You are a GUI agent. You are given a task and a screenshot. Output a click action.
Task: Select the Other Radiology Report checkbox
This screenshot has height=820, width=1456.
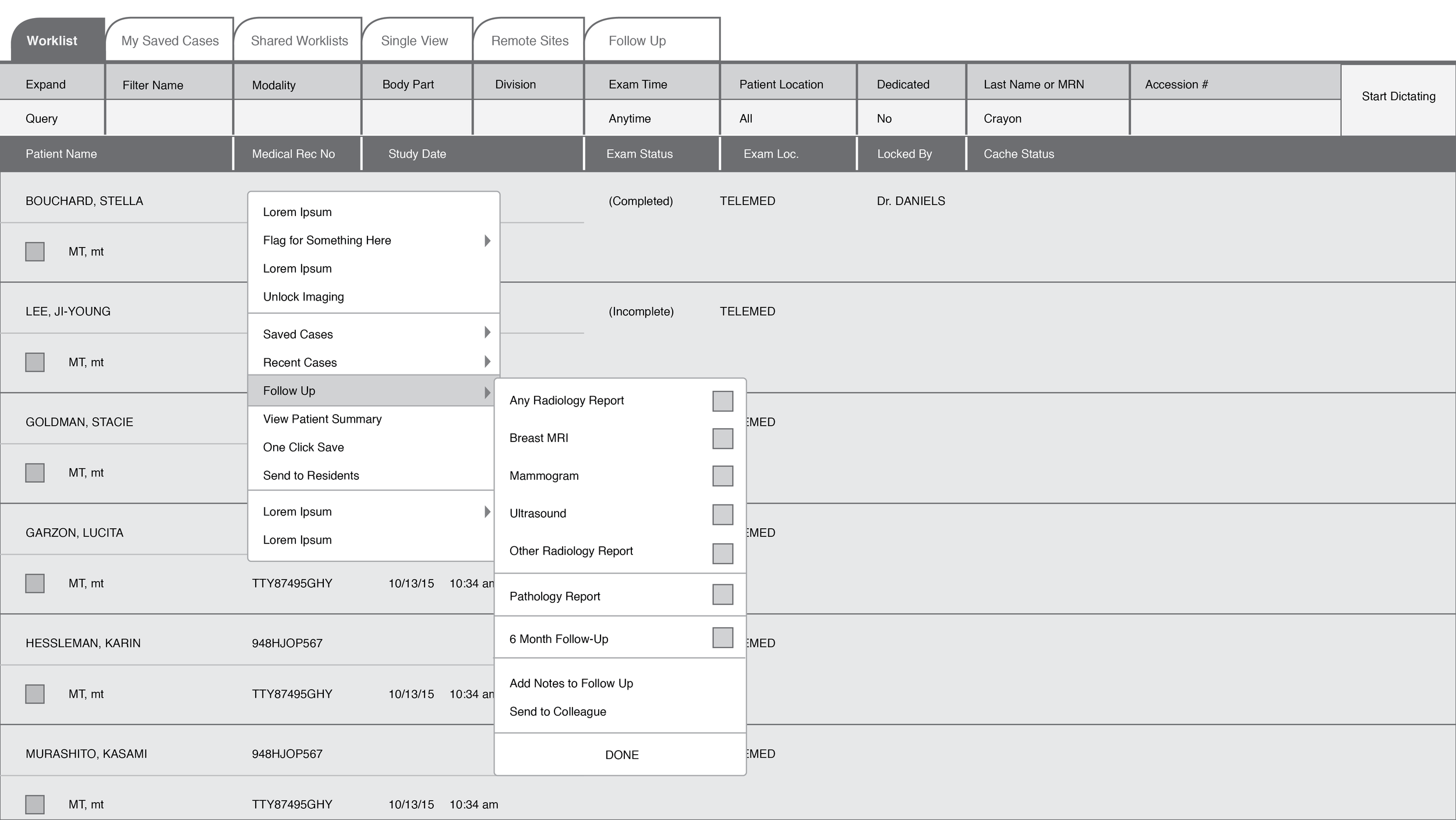(x=723, y=553)
